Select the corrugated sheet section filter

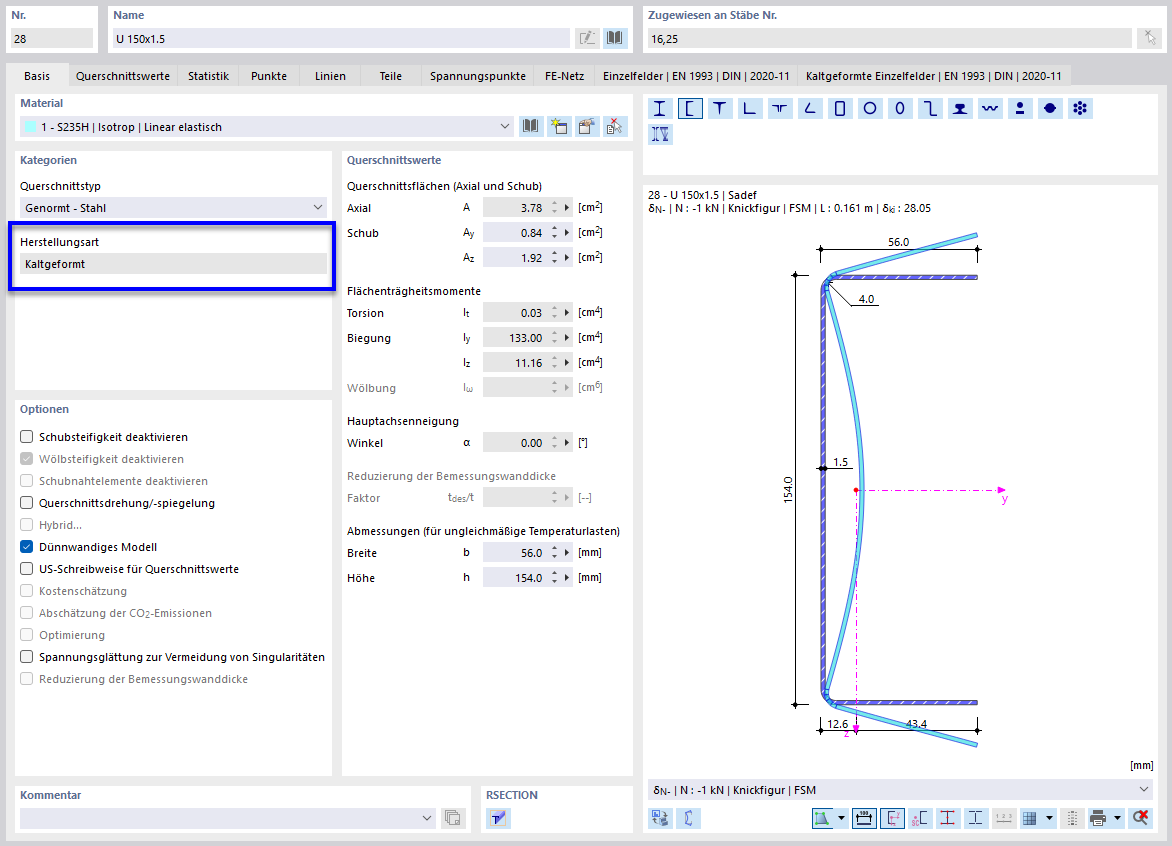click(990, 108)
